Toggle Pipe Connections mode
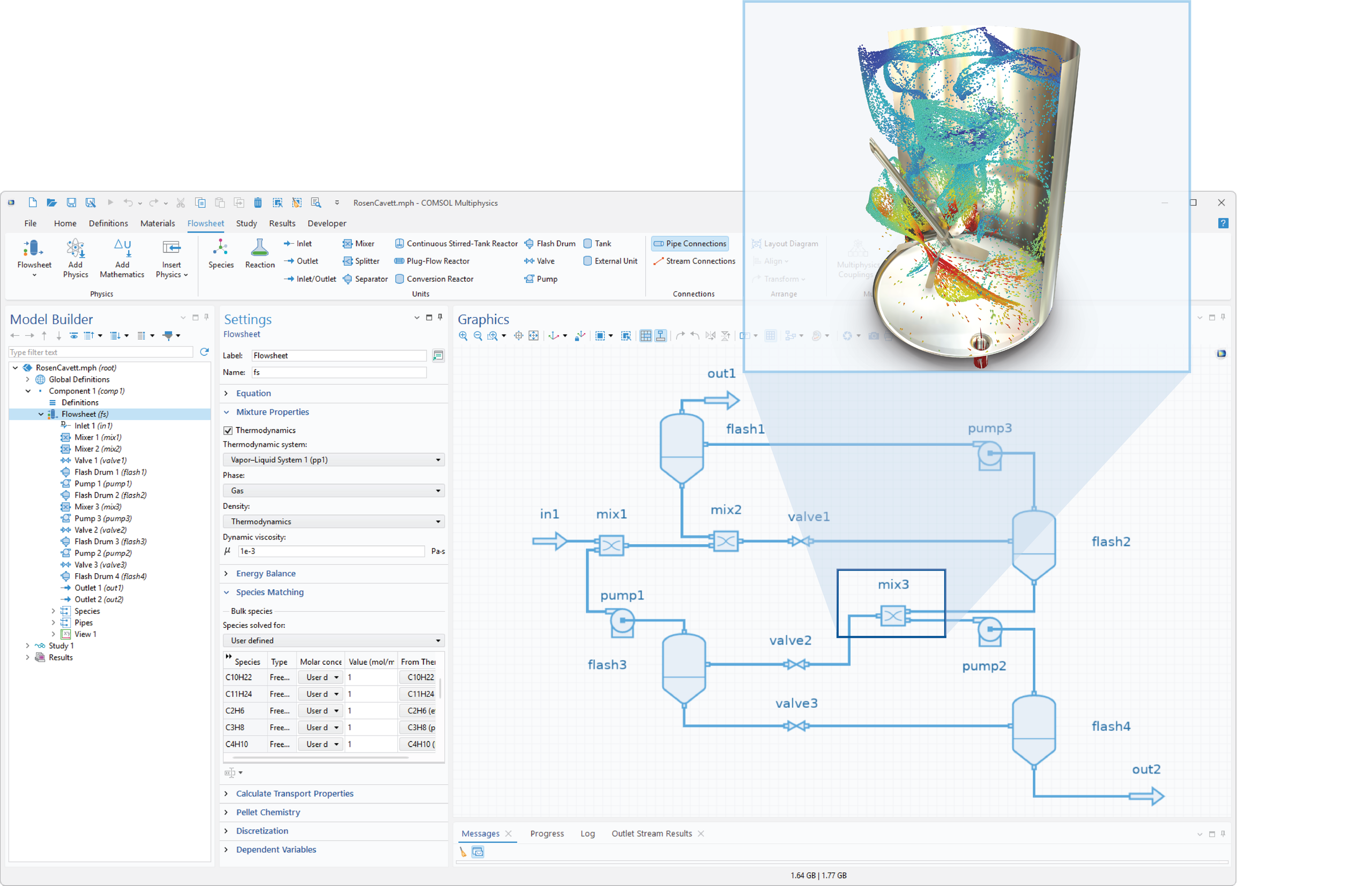Screen dimensions: 1372x886 pos(690,243)
